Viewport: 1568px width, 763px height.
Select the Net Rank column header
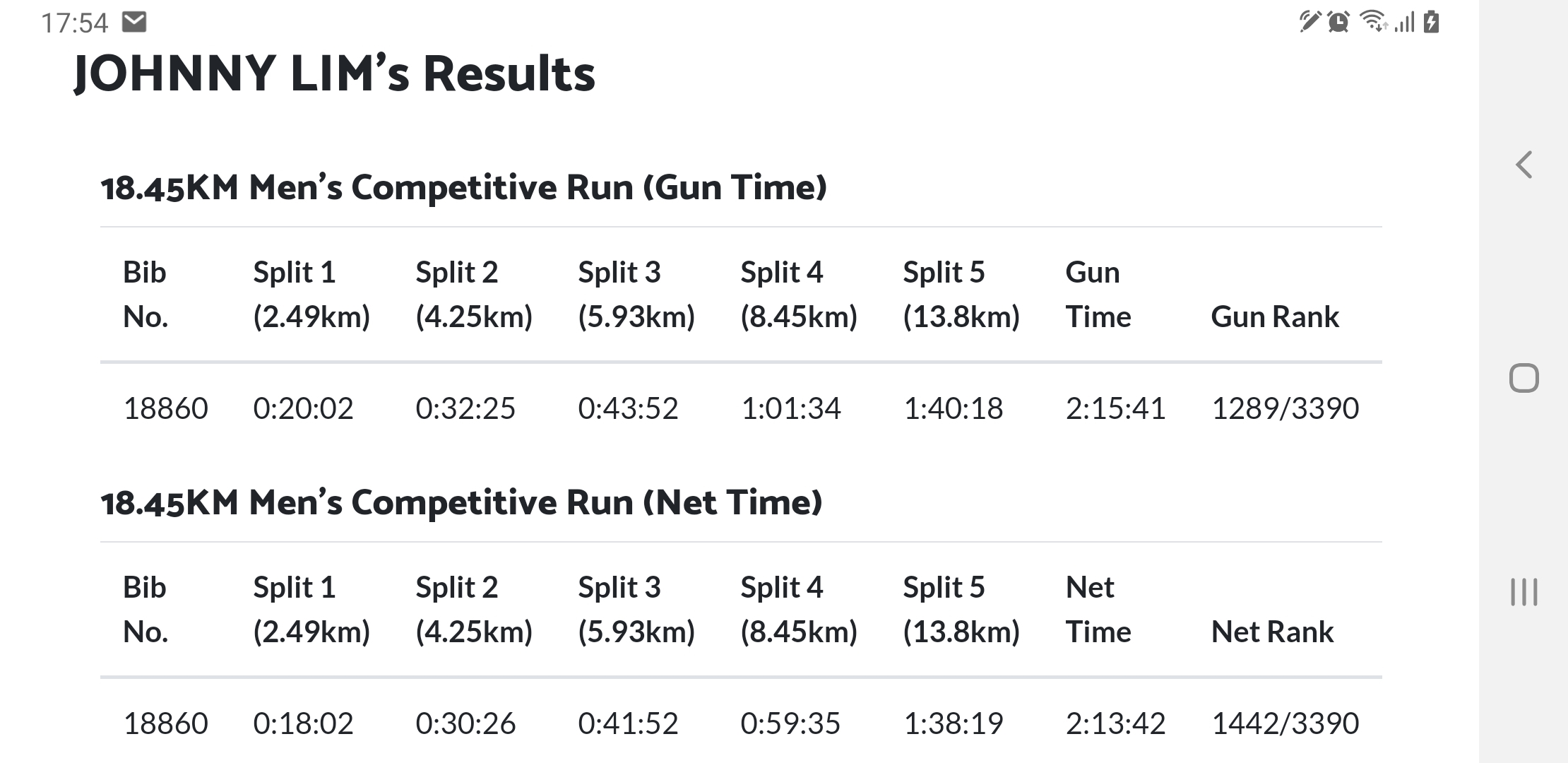pos(1272,632)
